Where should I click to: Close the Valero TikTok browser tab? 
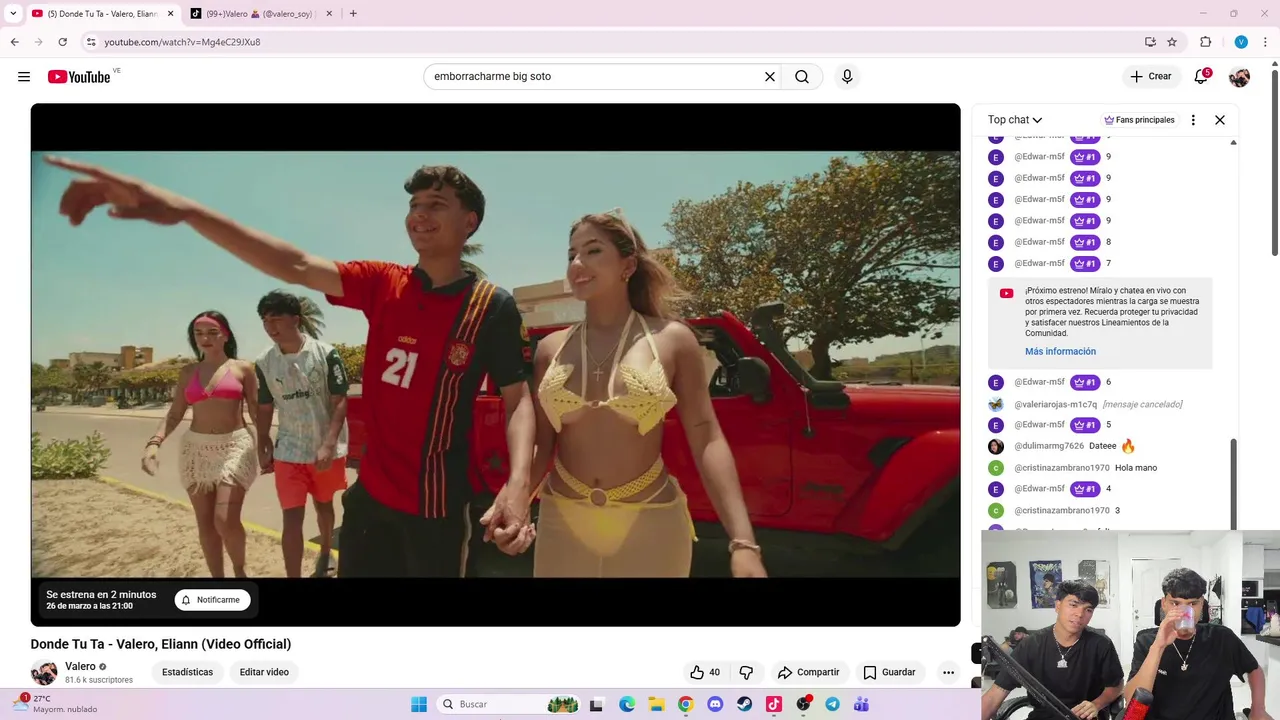click(x=328, y=14)
